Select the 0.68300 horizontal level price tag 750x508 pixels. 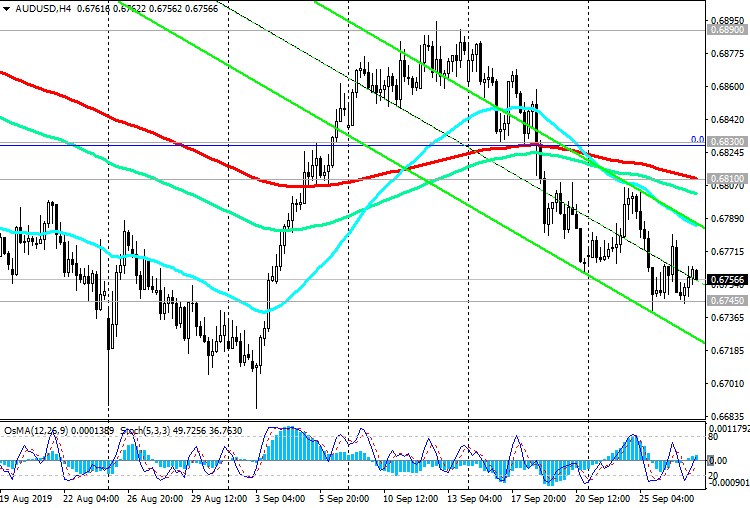click(x=728, y=142)
